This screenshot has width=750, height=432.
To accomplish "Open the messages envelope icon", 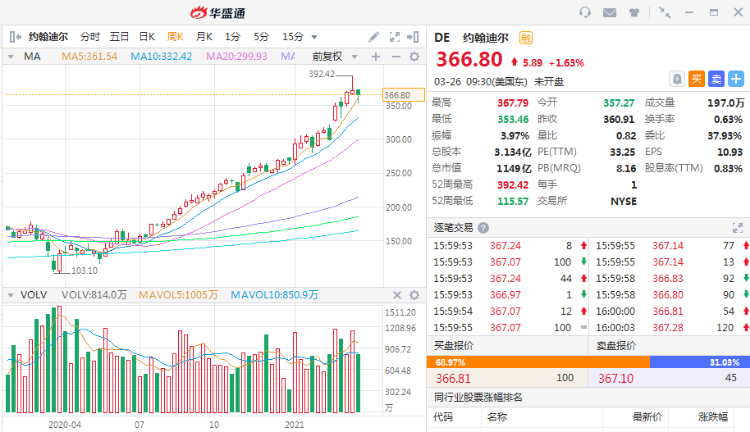I will (x=609, y=12).
